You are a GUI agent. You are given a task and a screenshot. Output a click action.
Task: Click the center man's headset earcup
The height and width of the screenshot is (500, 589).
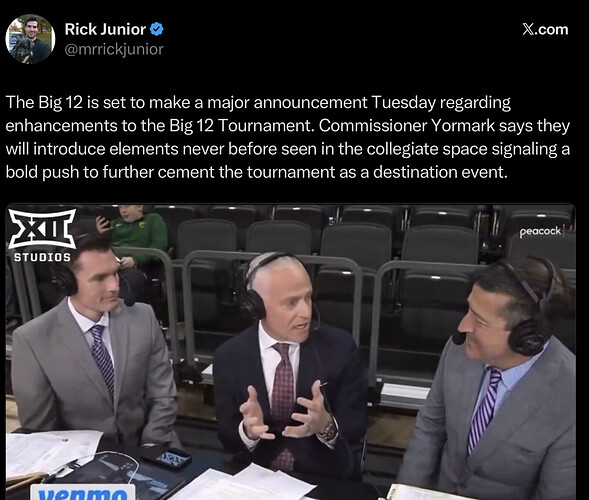pyautogui.click(x=253, y=304)
